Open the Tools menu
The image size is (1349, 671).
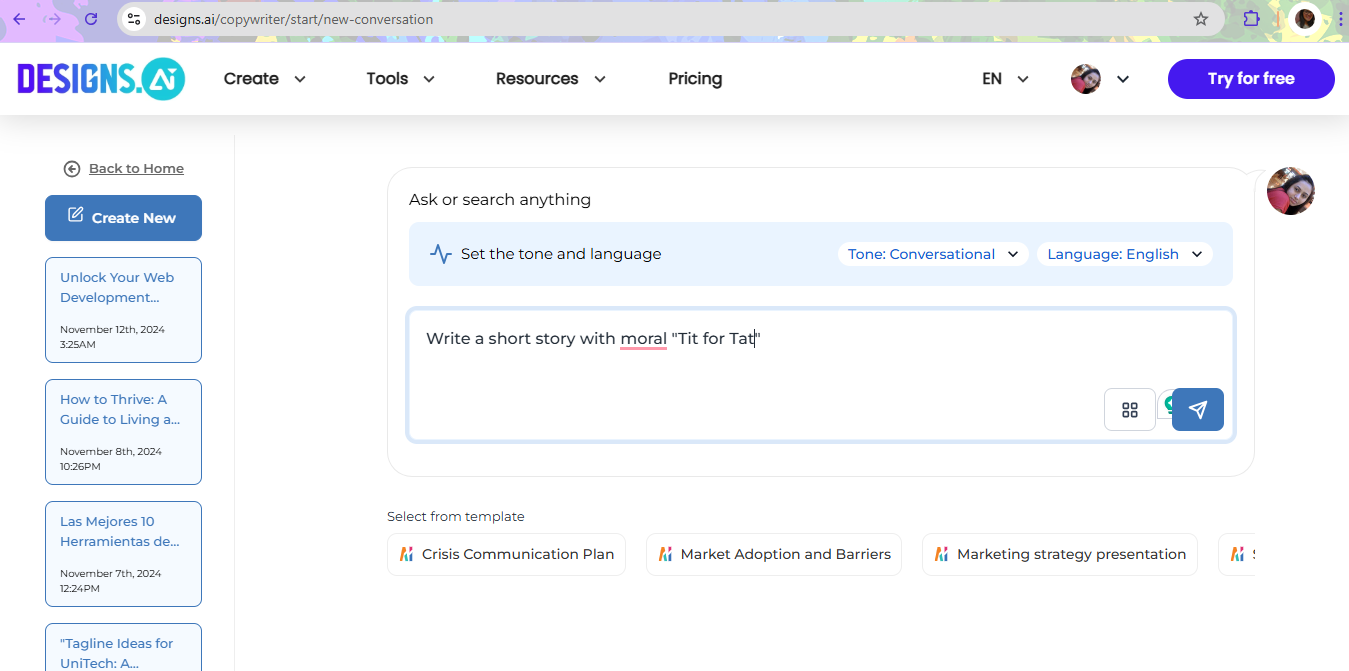pos(399,78)
